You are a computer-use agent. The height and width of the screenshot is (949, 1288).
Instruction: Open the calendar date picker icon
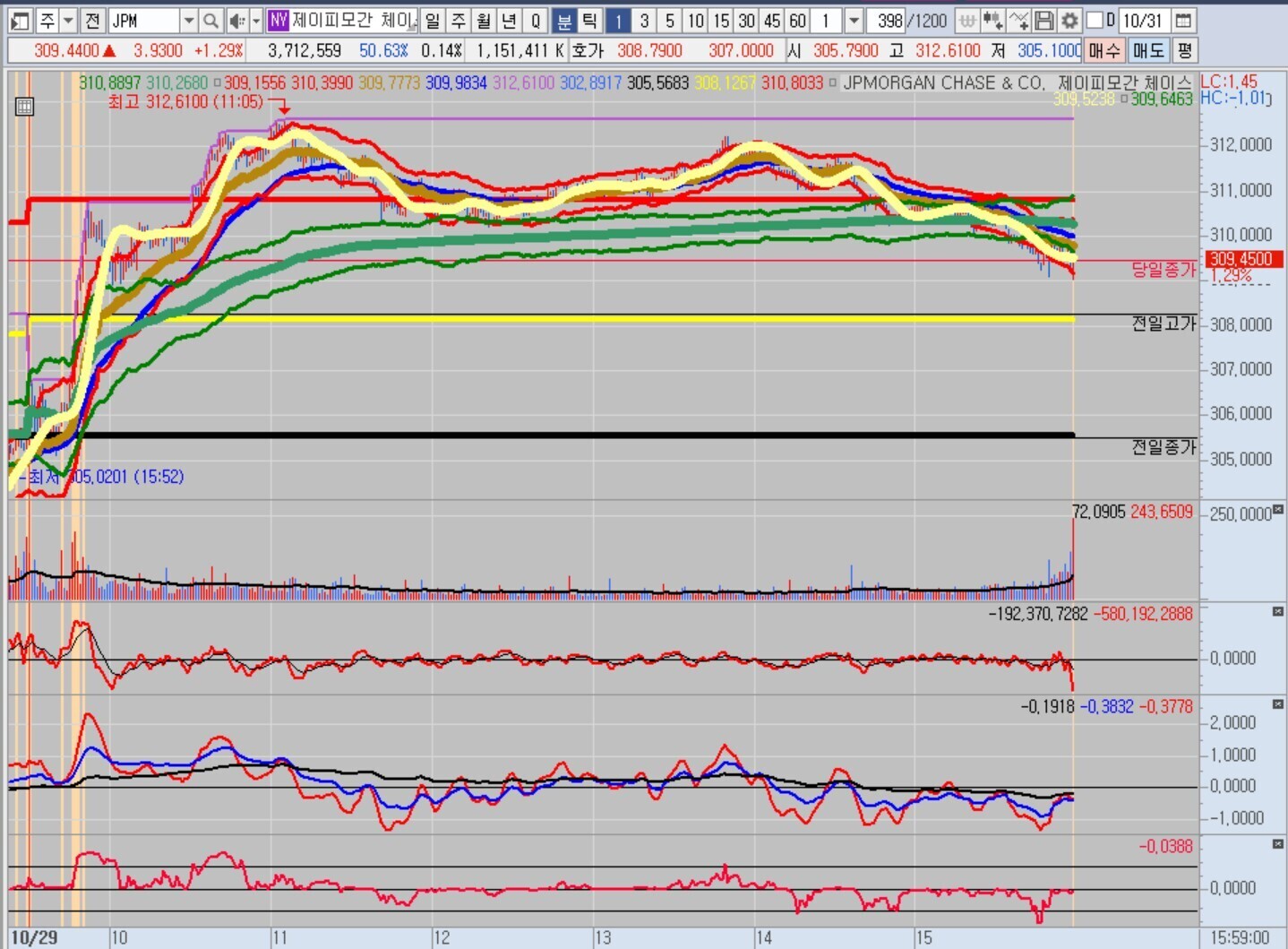[x=1183, y=21]
